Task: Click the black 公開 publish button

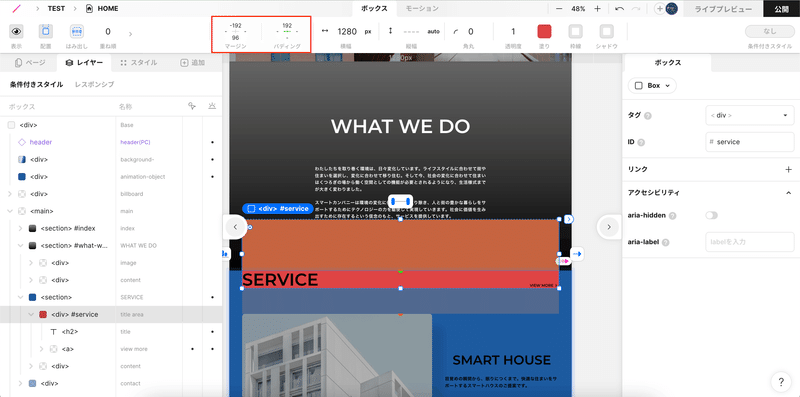Action: pyautogui.click(x=782, y=9)
